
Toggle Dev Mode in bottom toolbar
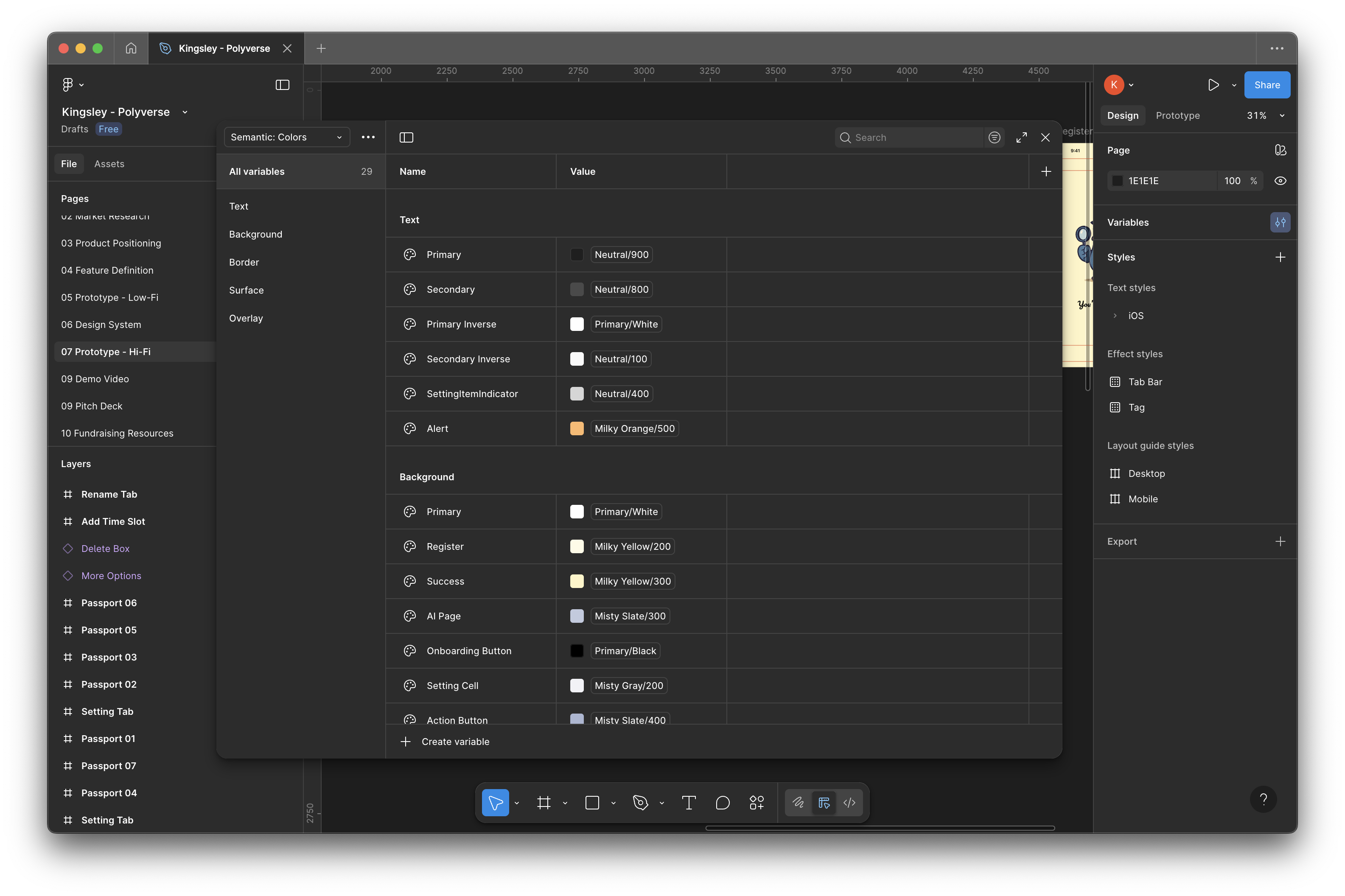[x=849, y=802]
